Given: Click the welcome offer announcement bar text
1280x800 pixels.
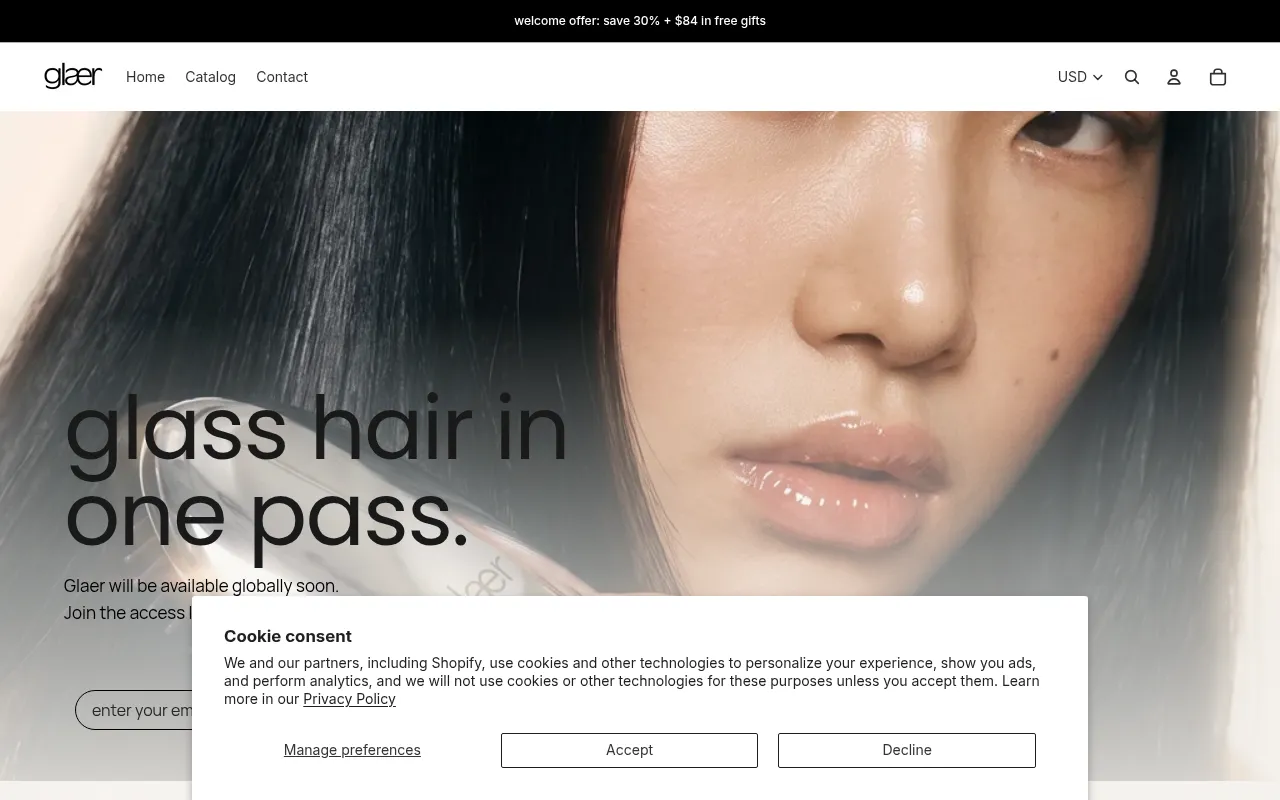Looking at the screenshot, I should [x=640, y=21].
